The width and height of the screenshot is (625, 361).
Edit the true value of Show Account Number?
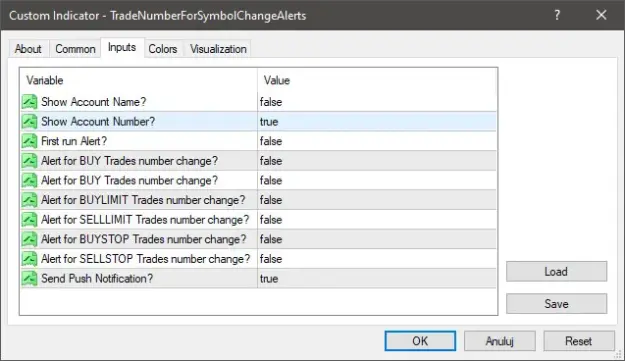click(377, 122)
